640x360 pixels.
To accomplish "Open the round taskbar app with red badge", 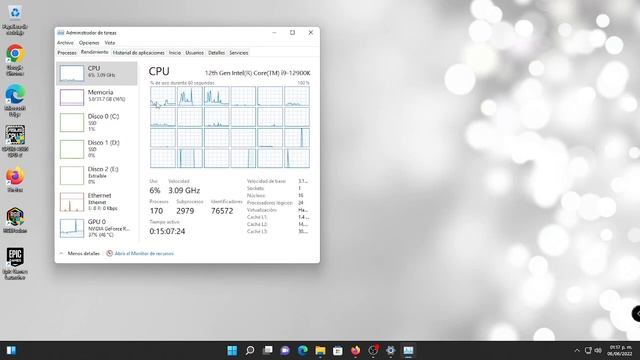I will coord(373,351).
